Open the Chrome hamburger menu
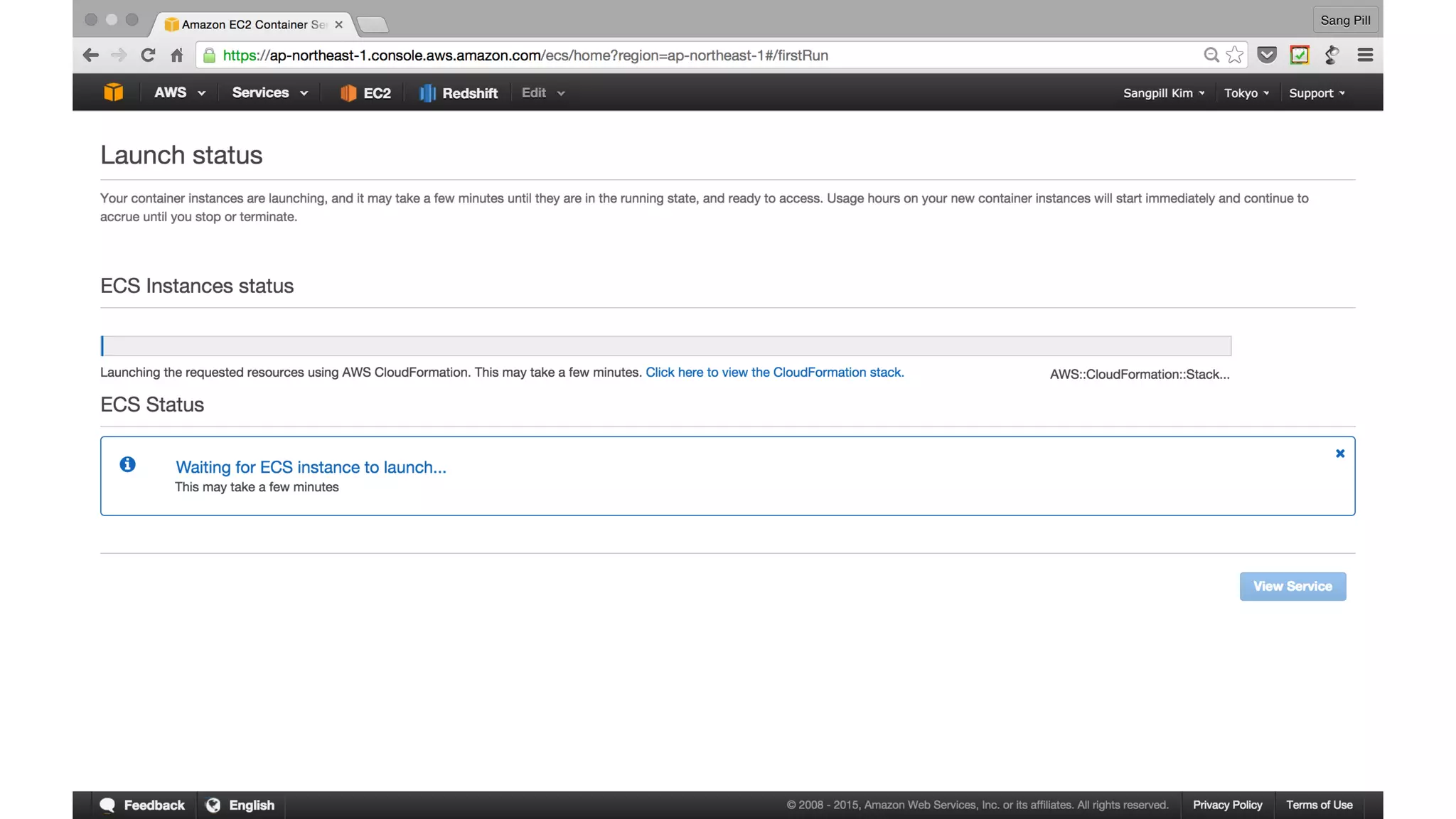The height and width of the screenshot is (819, 1456). (x=1365, y=55)
